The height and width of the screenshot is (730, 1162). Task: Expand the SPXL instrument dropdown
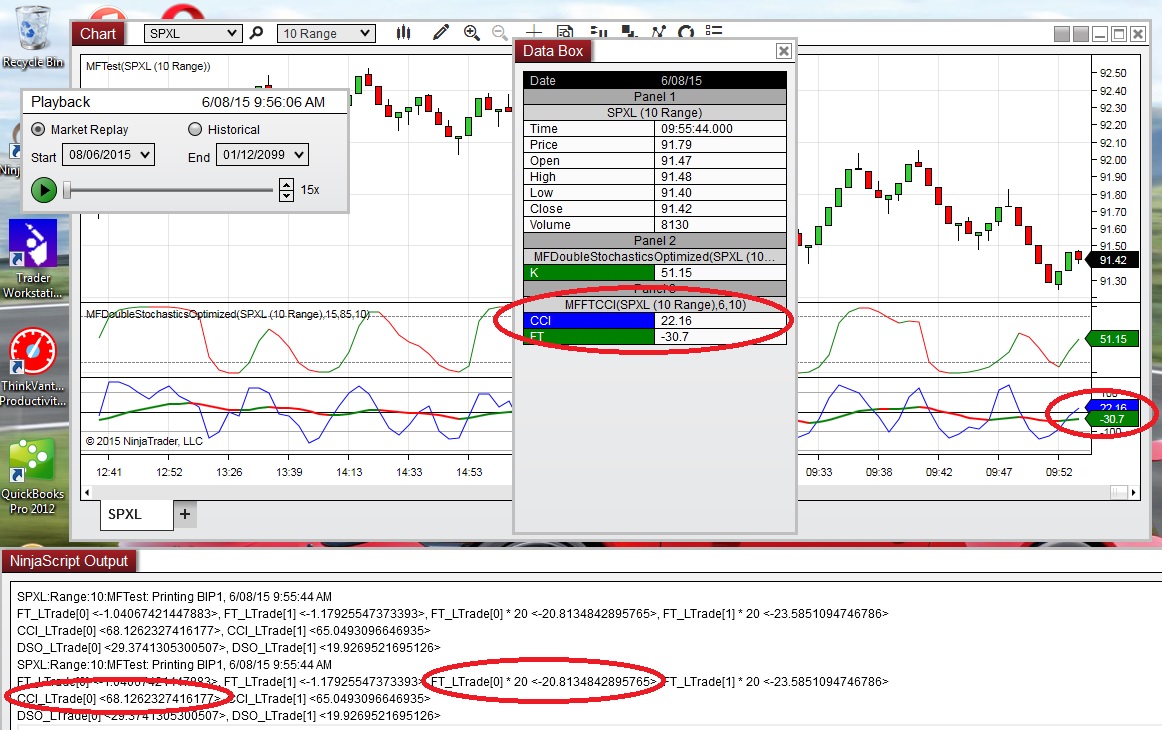coord(192,33)
